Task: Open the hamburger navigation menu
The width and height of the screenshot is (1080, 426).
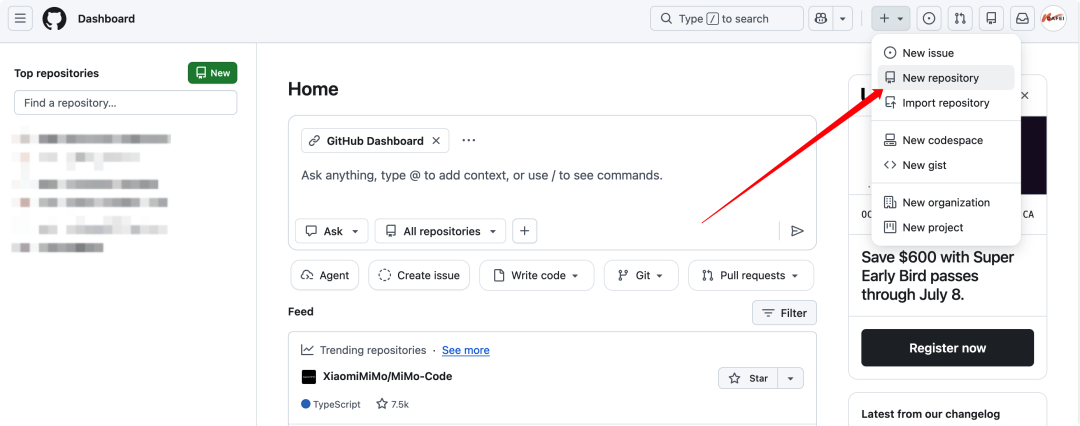Action: pyautogui.click(x=20, y=19)
